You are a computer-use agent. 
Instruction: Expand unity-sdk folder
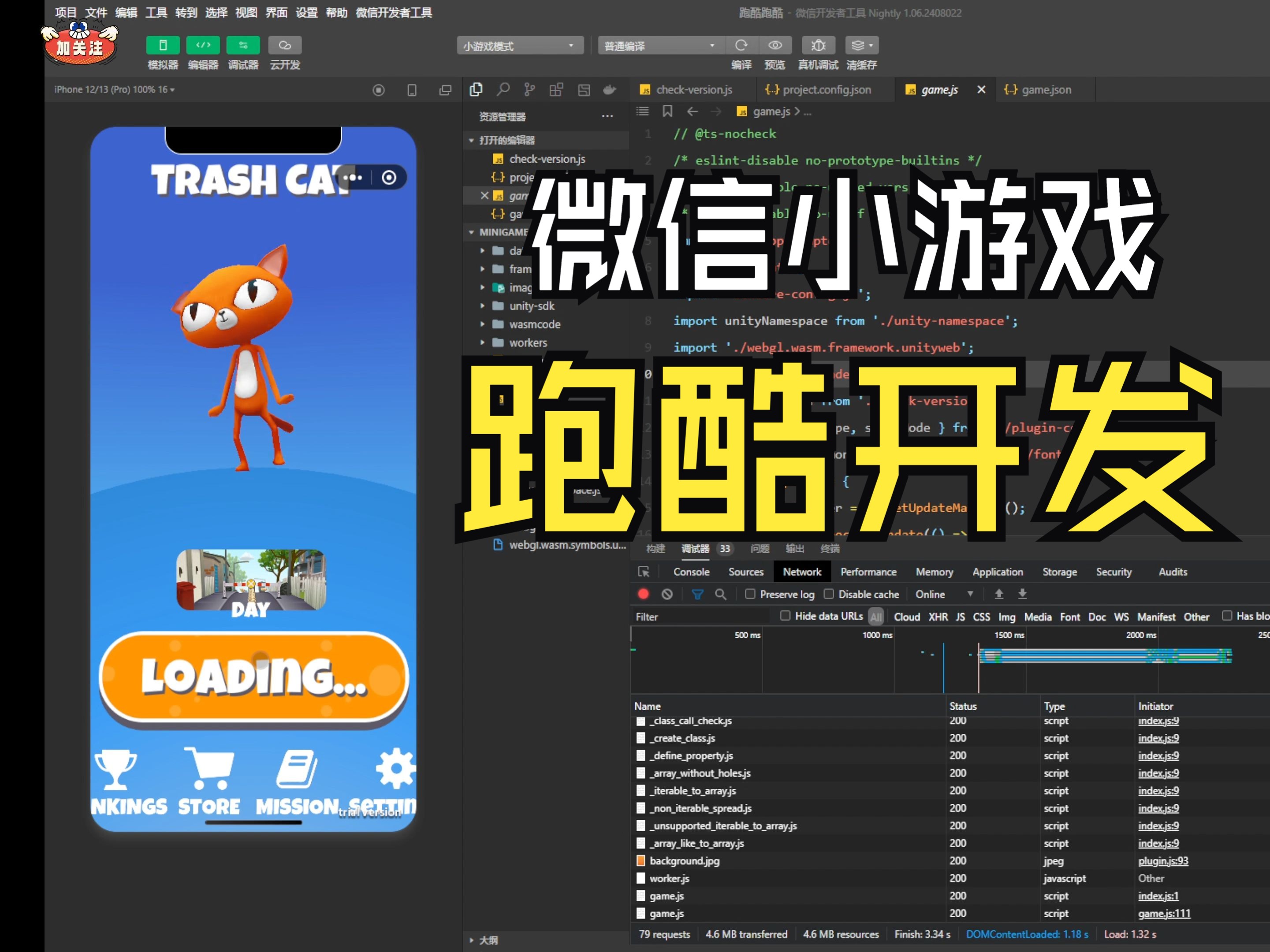(546, 306)
